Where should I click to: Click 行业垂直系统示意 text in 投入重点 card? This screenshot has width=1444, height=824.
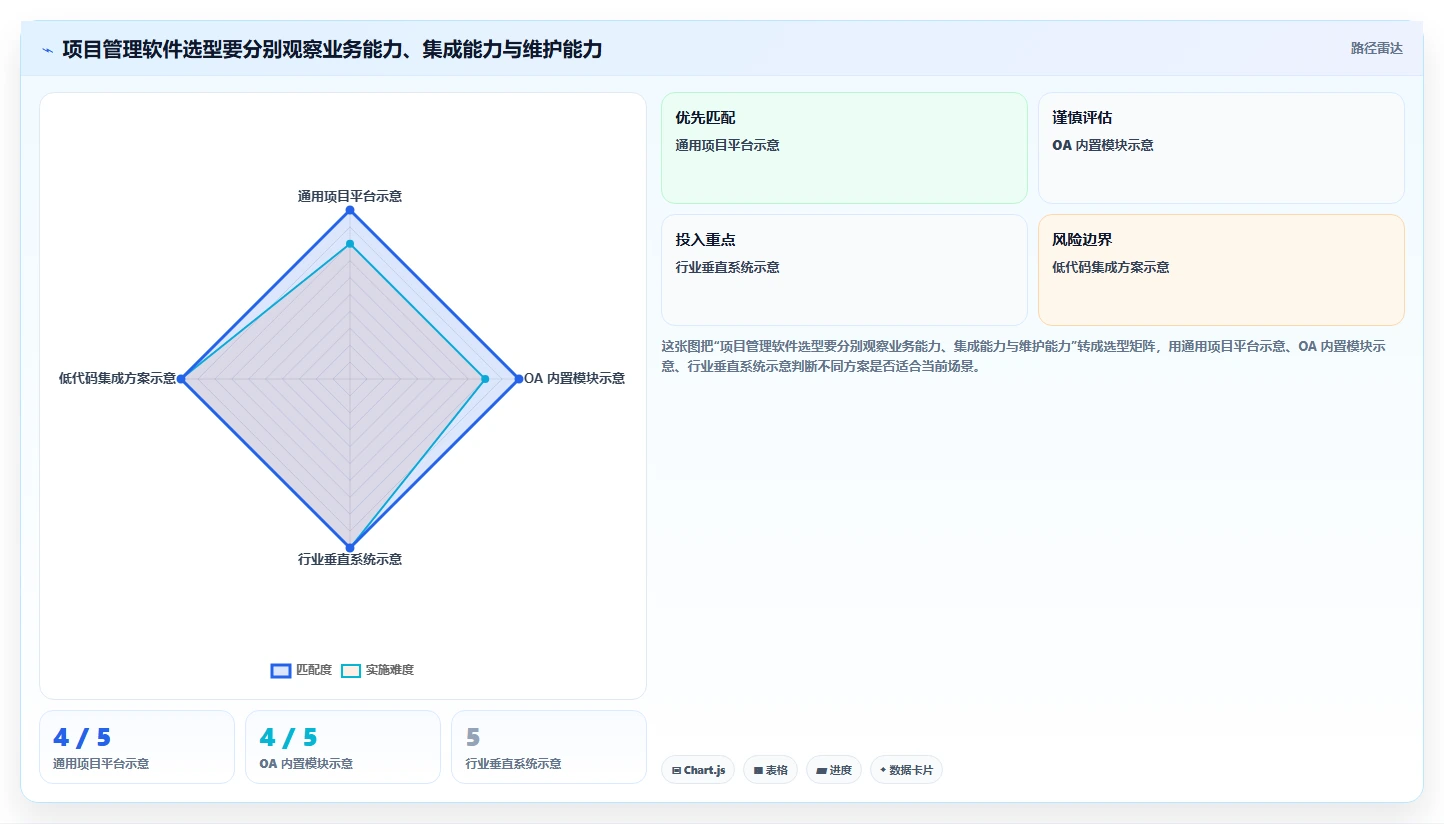point(728,267)
